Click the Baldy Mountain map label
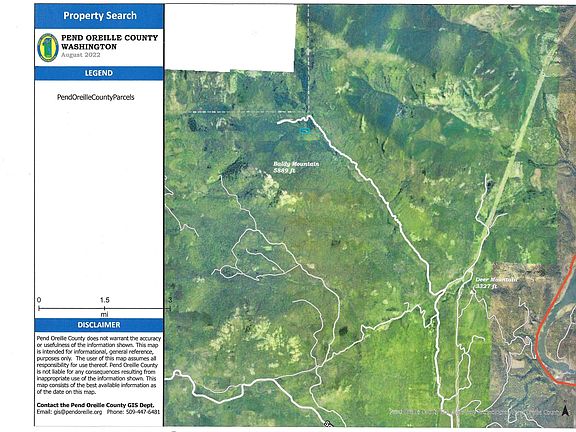This screenshot has height=432, width=576. point(296,164)
